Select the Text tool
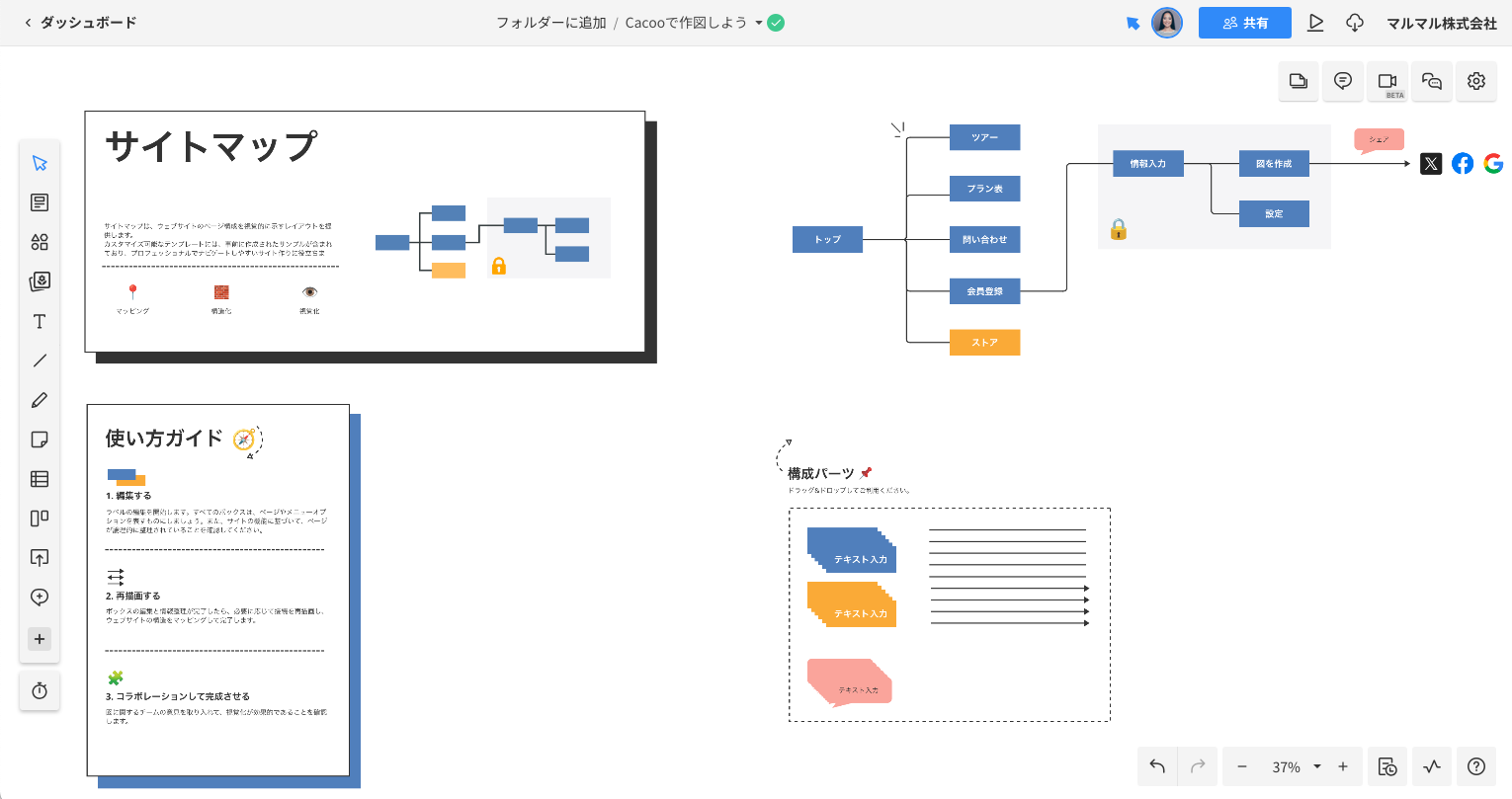The height and width of the screenshot is (799, 1512). [x=40, y=321]
